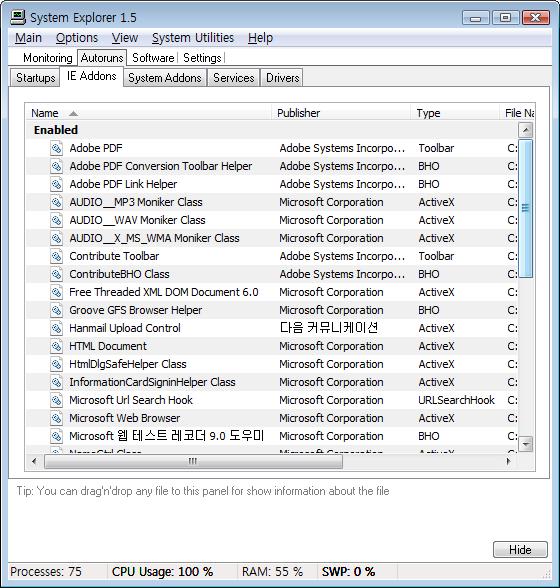Close the System Explorer window
Screen dimensions: 560x588
click(x=535, y=18)
